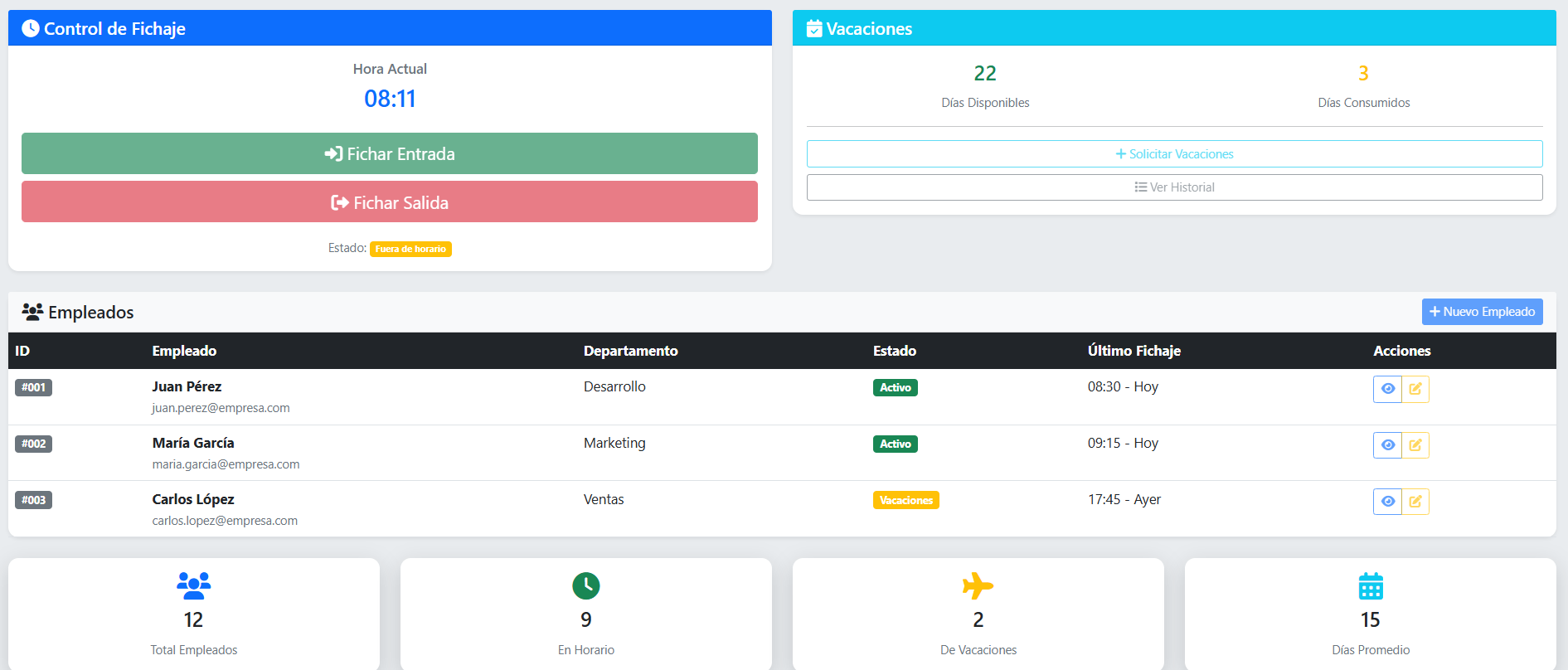Click the green clock icon above En Horario

click(586, 586)
